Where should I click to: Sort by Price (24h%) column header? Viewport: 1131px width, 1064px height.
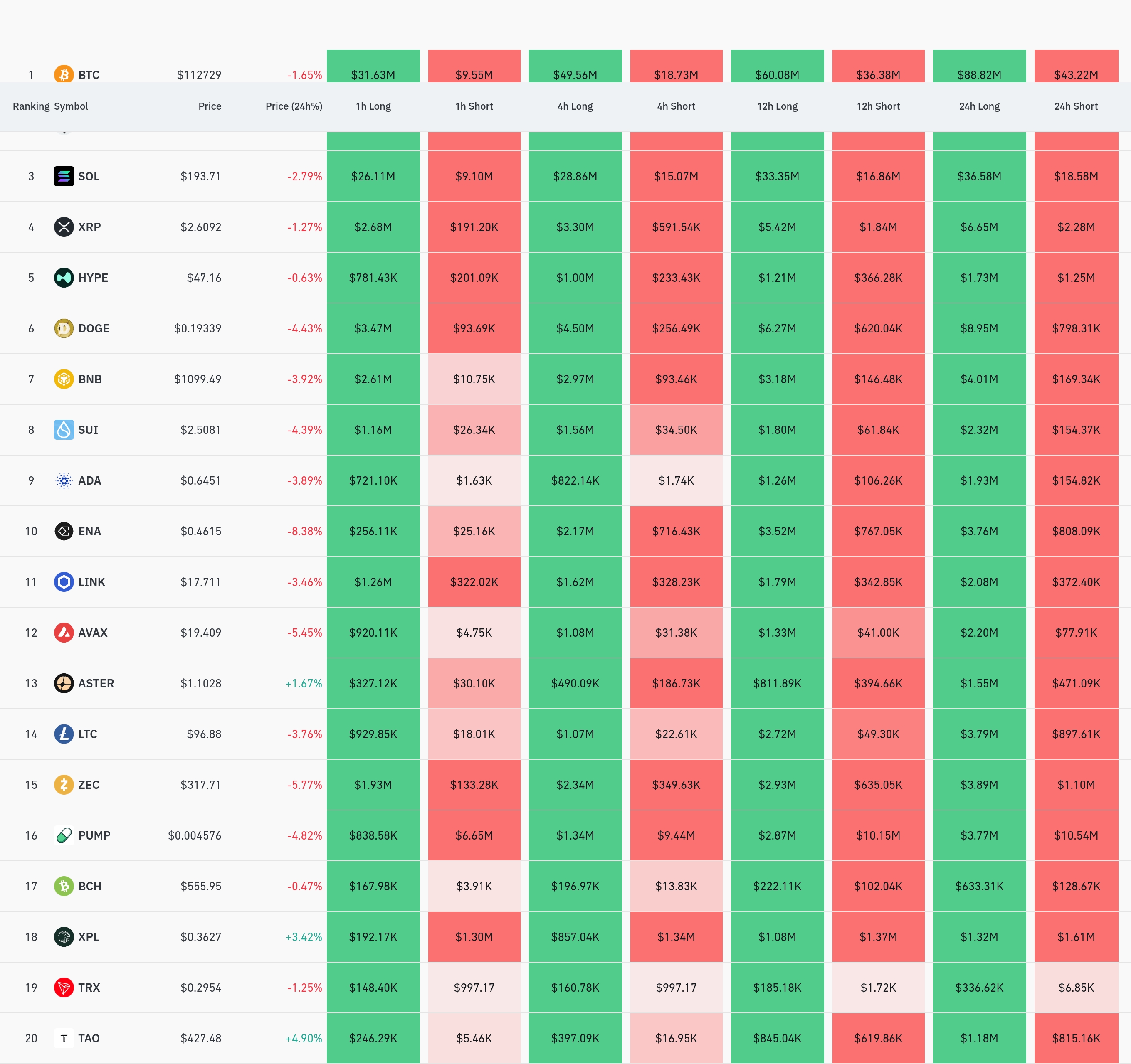pos(294,106)
